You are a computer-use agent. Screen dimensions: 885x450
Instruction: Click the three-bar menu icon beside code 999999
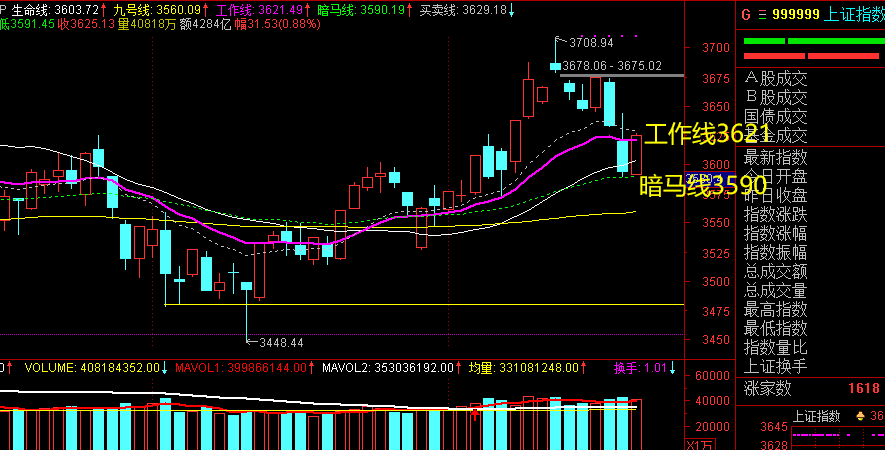coord(763,15)
